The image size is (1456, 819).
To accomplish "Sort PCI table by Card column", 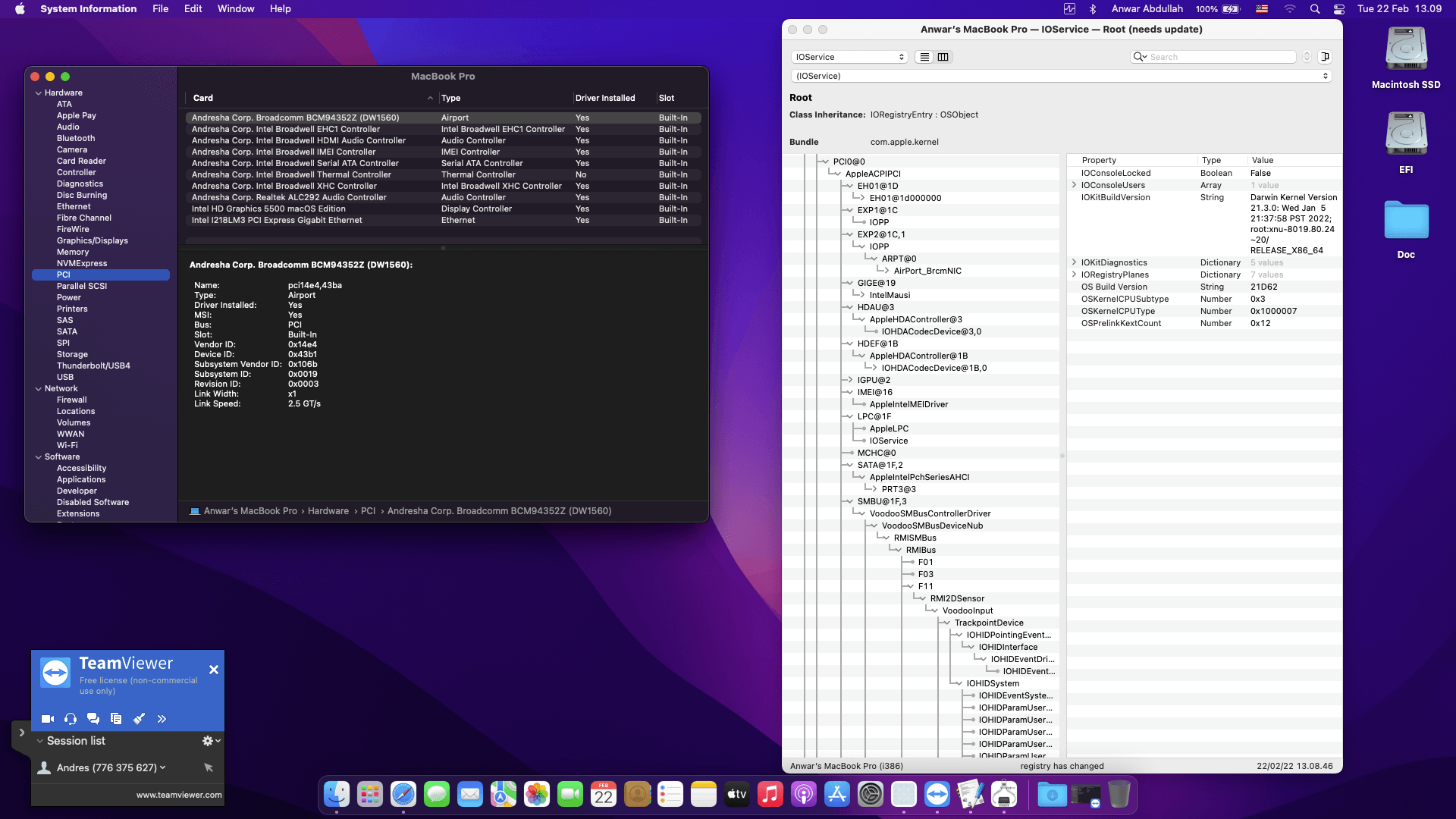I will pyautogui.click(x=312, y=98).
